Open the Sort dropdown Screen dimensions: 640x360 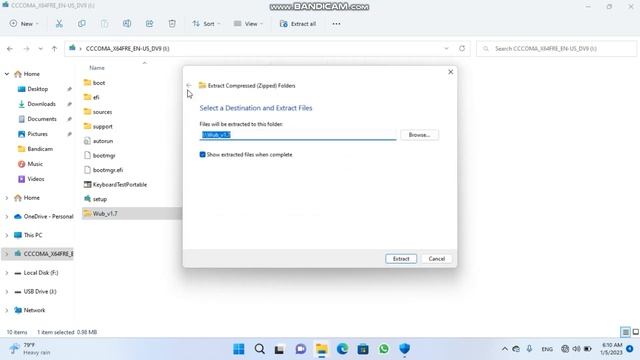tap(206, 24)
